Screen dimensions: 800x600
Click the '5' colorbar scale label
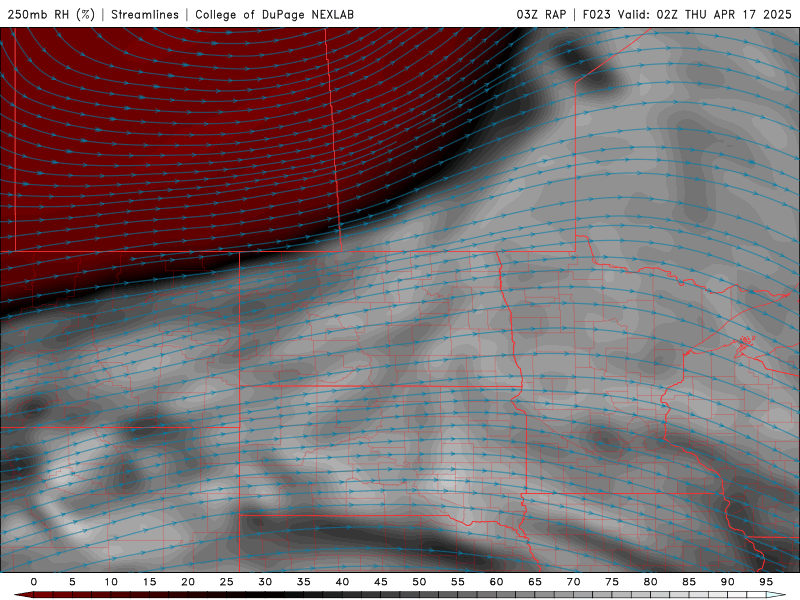click(72, 582)
